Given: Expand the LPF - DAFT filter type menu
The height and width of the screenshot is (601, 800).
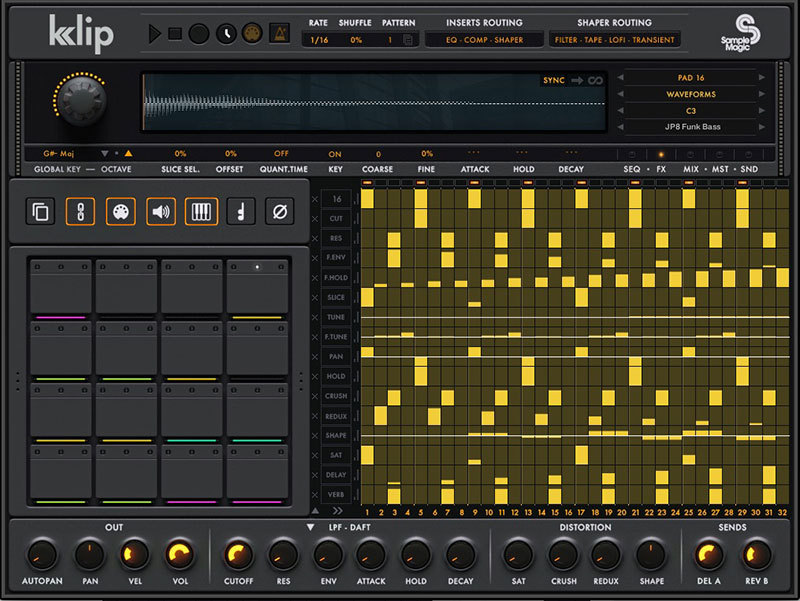Looking at the screenshot, I should point(310,527).
